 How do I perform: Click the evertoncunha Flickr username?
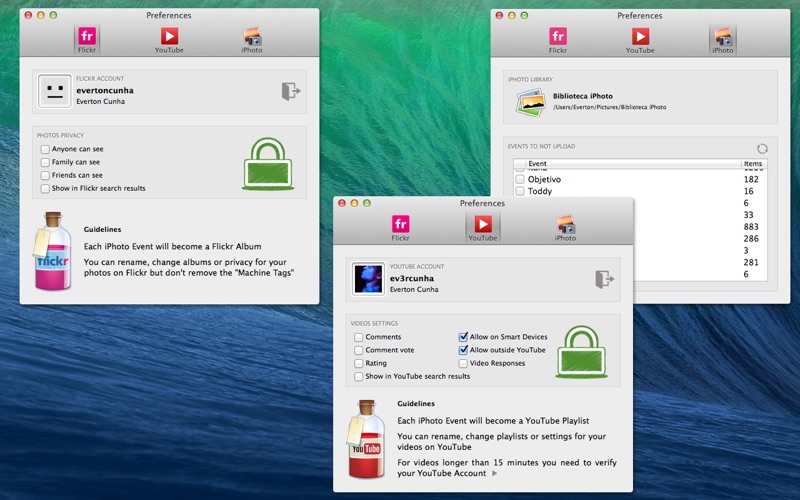pyautogui.click(x=105, y=90)
